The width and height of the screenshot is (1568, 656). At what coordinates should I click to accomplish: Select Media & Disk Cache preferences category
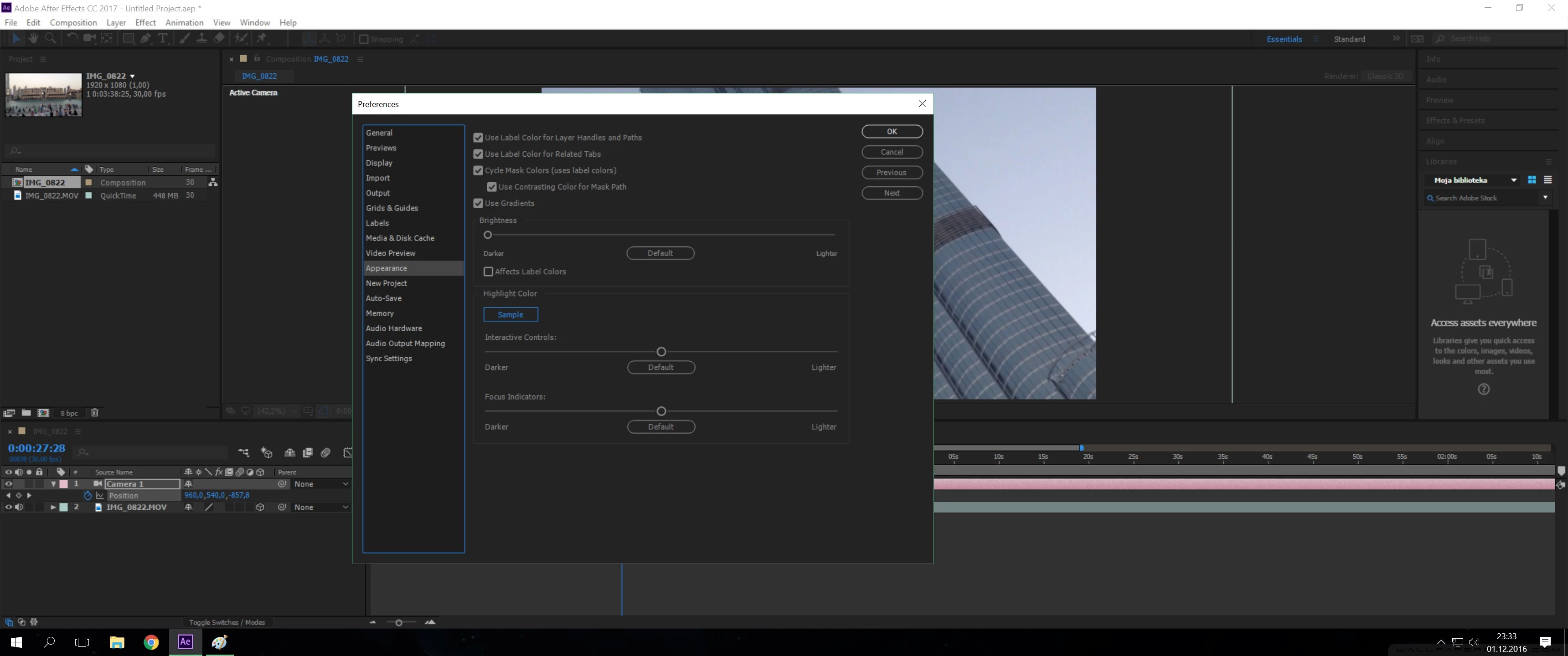(400, 238)
